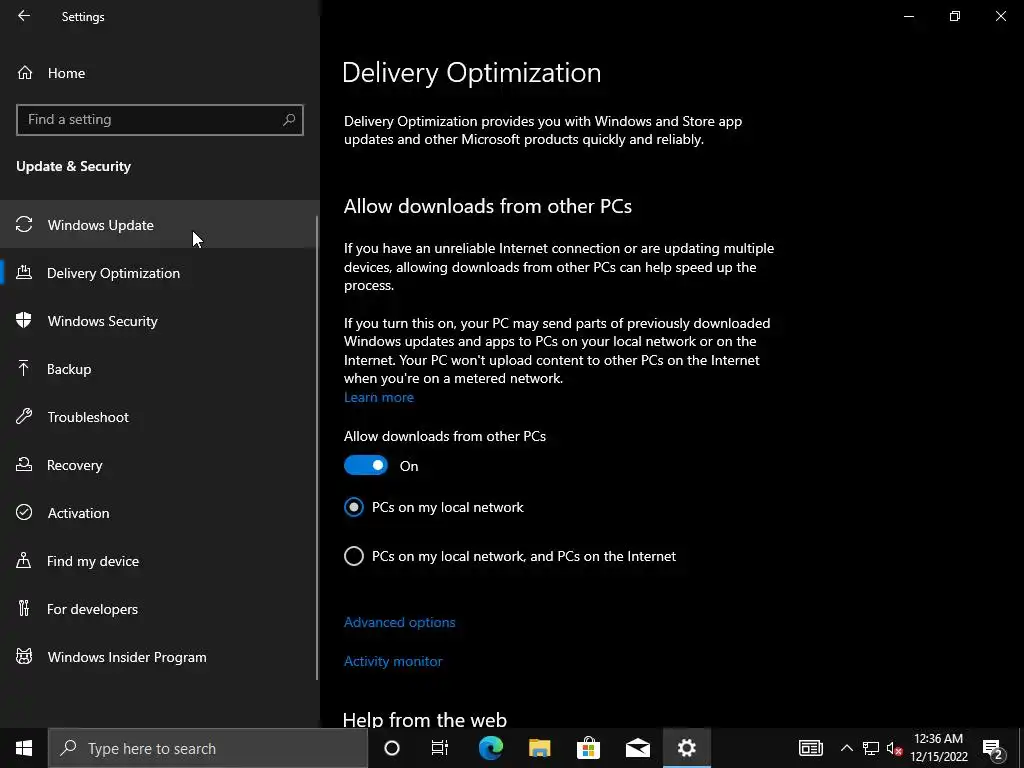Click the Home house icon

point(24,72)
